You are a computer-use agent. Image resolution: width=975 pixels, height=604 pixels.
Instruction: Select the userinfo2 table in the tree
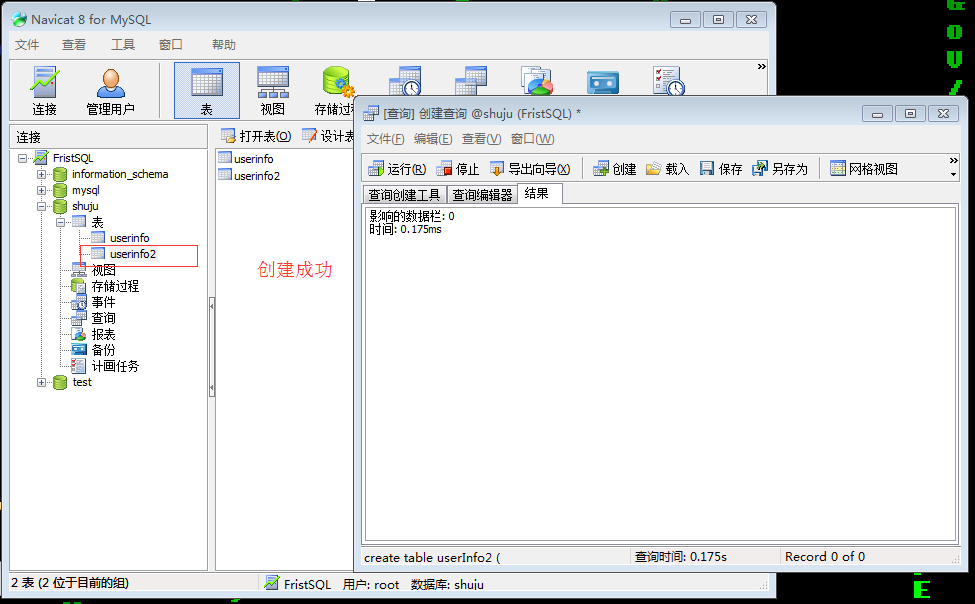[132, 254]
